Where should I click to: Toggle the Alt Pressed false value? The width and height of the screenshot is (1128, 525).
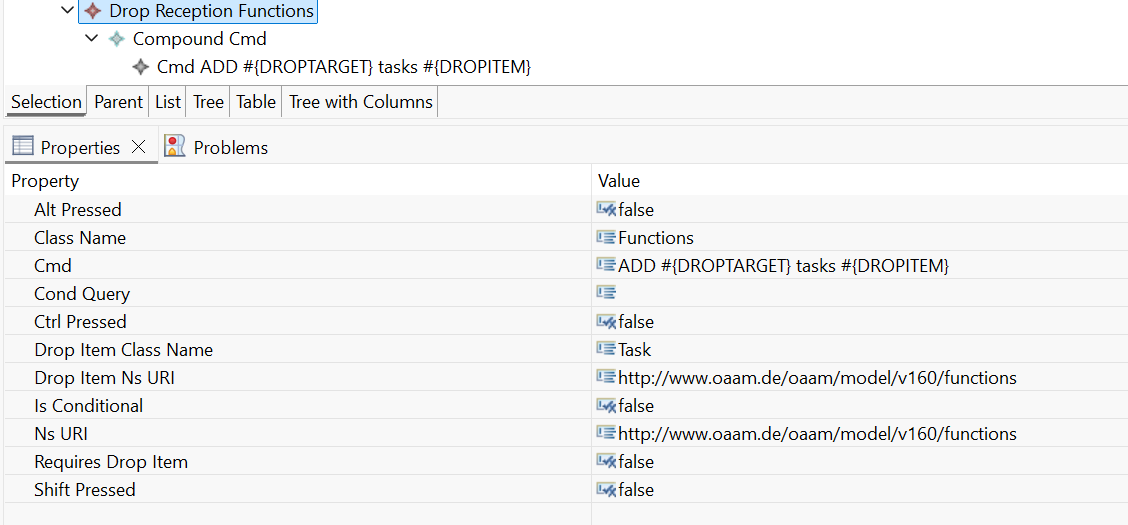click(635, 210)
